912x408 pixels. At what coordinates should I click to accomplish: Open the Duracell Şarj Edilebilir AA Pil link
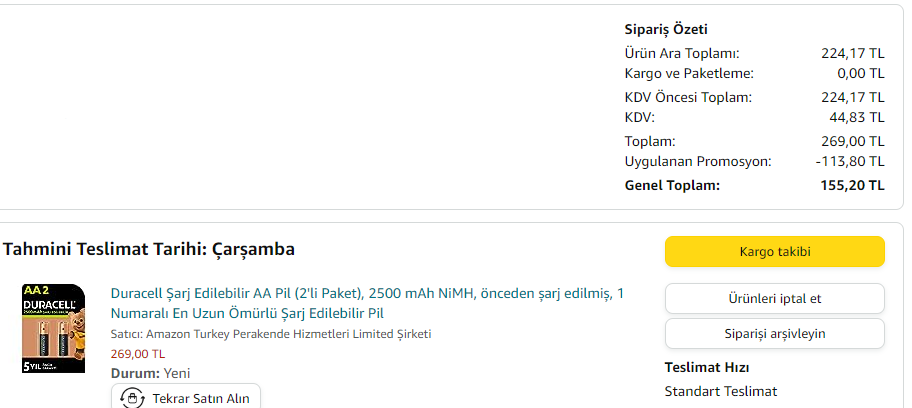[x=366, y=303]
